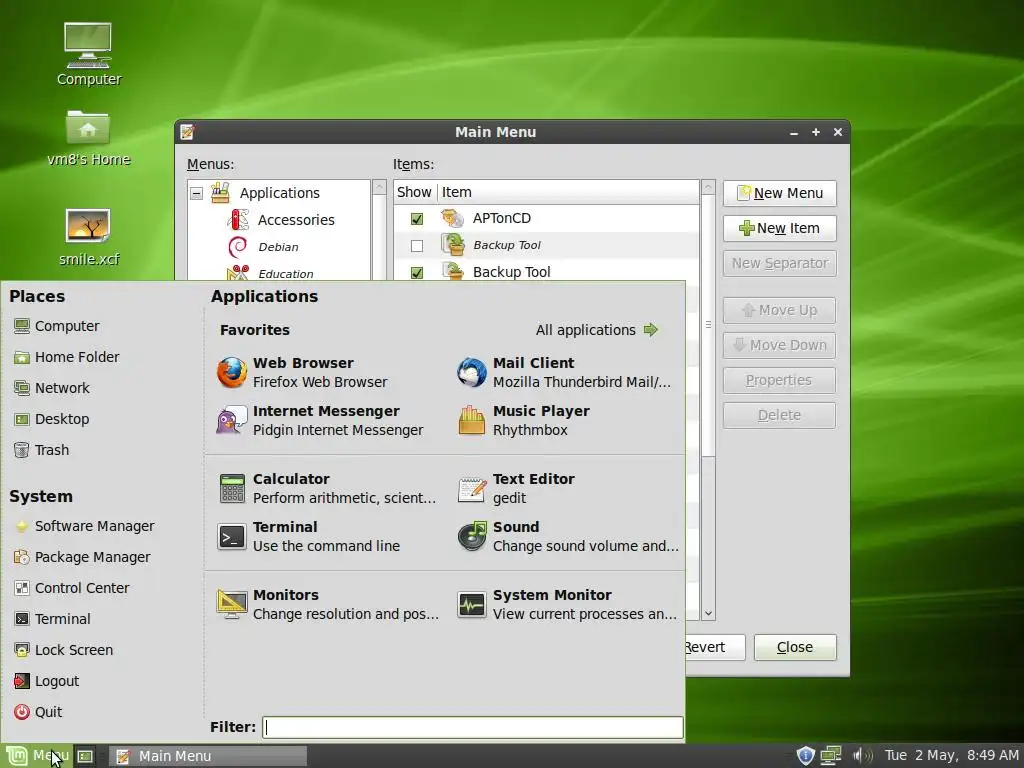Image resolution: width=1024 pixels, height=768 pixels.
Task: Open Pidgin Internet Messenger
Action: click(320, 421)
